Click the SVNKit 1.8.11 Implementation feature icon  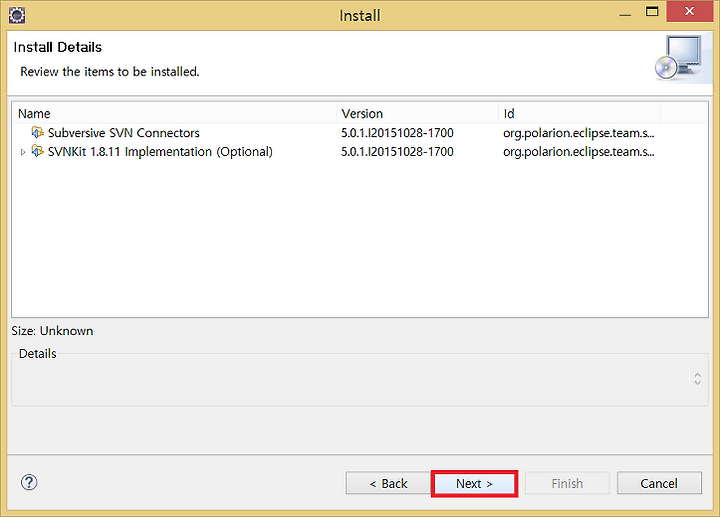[x=37, y=151]
